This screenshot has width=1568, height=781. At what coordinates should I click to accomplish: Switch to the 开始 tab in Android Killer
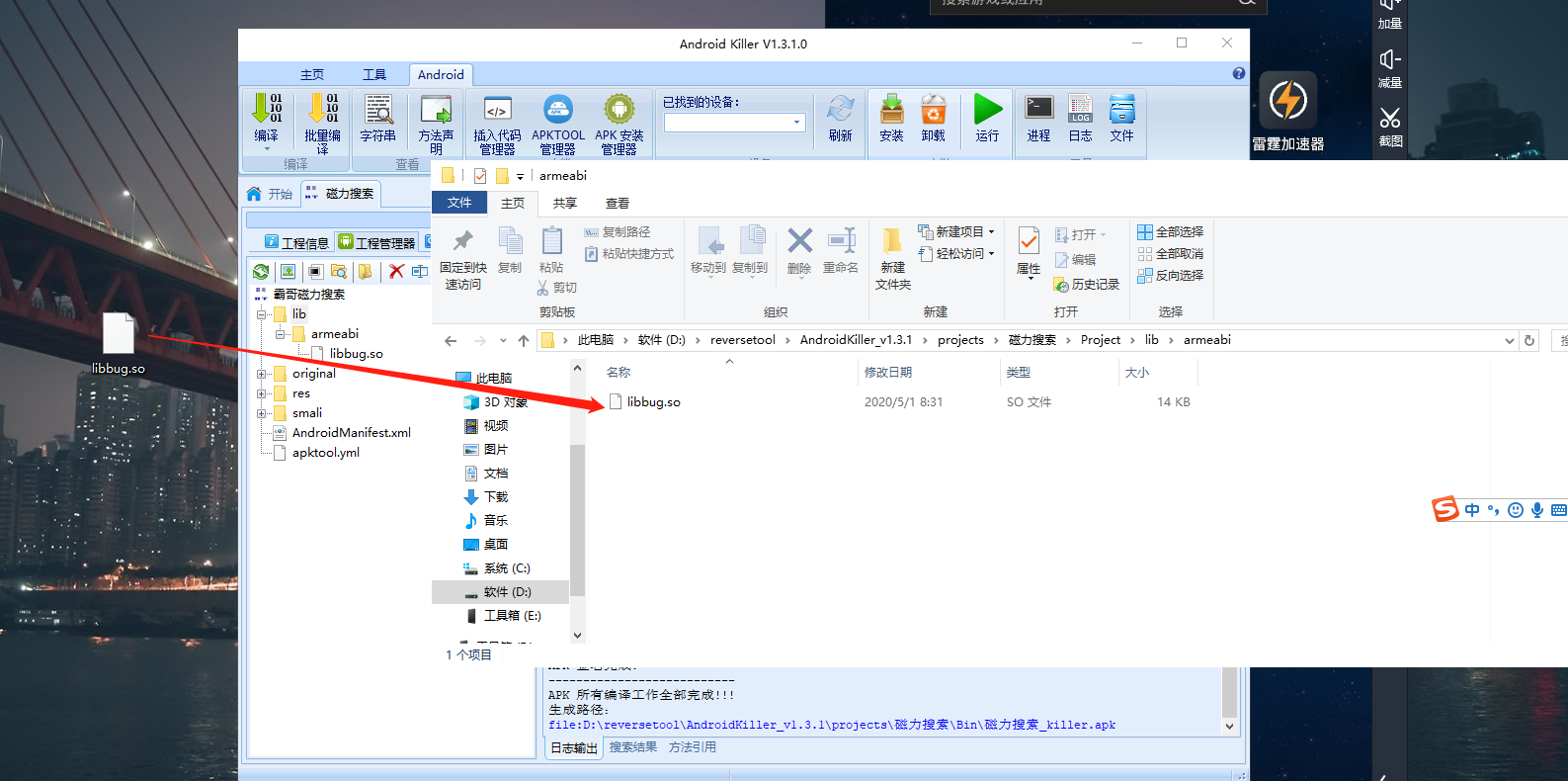click(x=271, y=194)
